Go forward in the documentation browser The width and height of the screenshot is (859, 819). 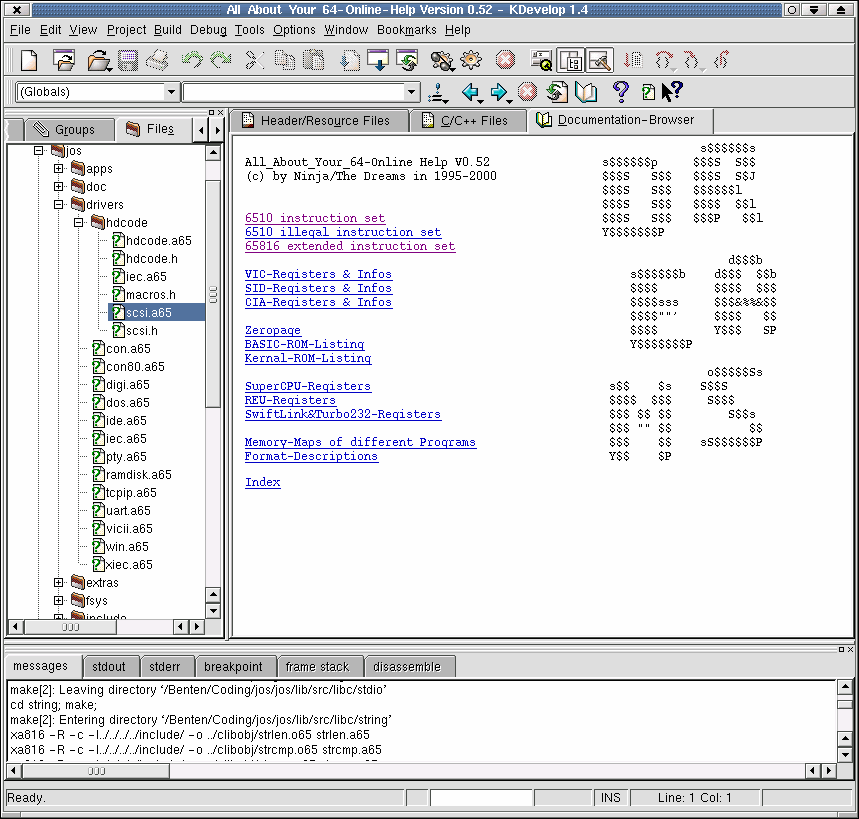(x=500, y=92)
